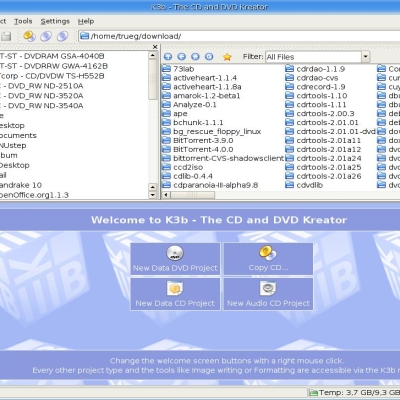Click the star bookmarks icon
The height and width of the screenshot is (400, 400).
click(227, 57)
